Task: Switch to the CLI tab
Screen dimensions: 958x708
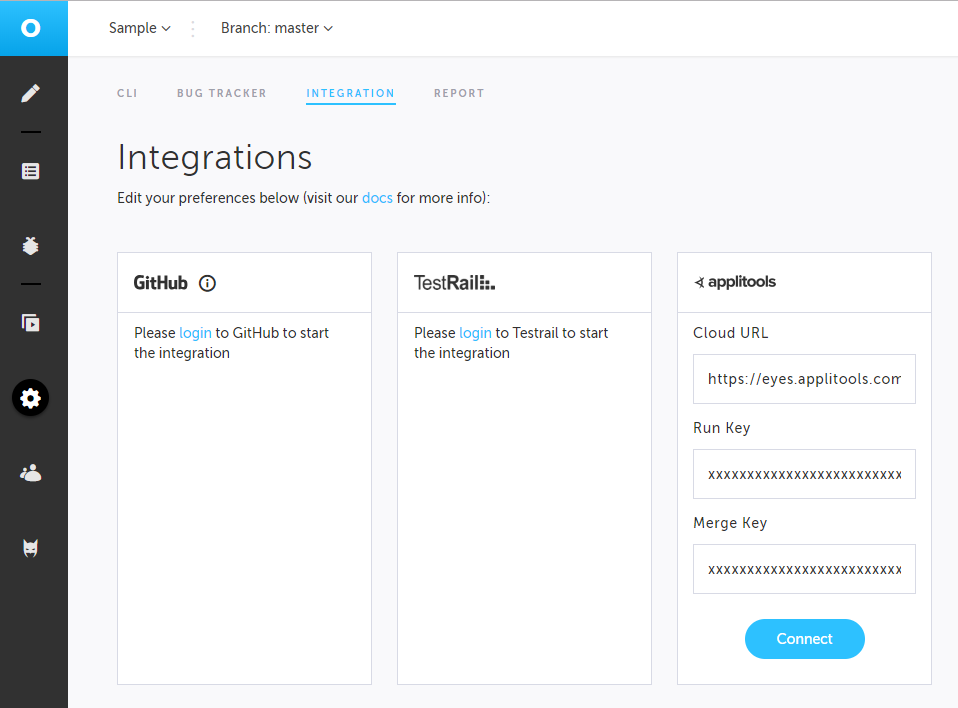Action: click(127, 93)
